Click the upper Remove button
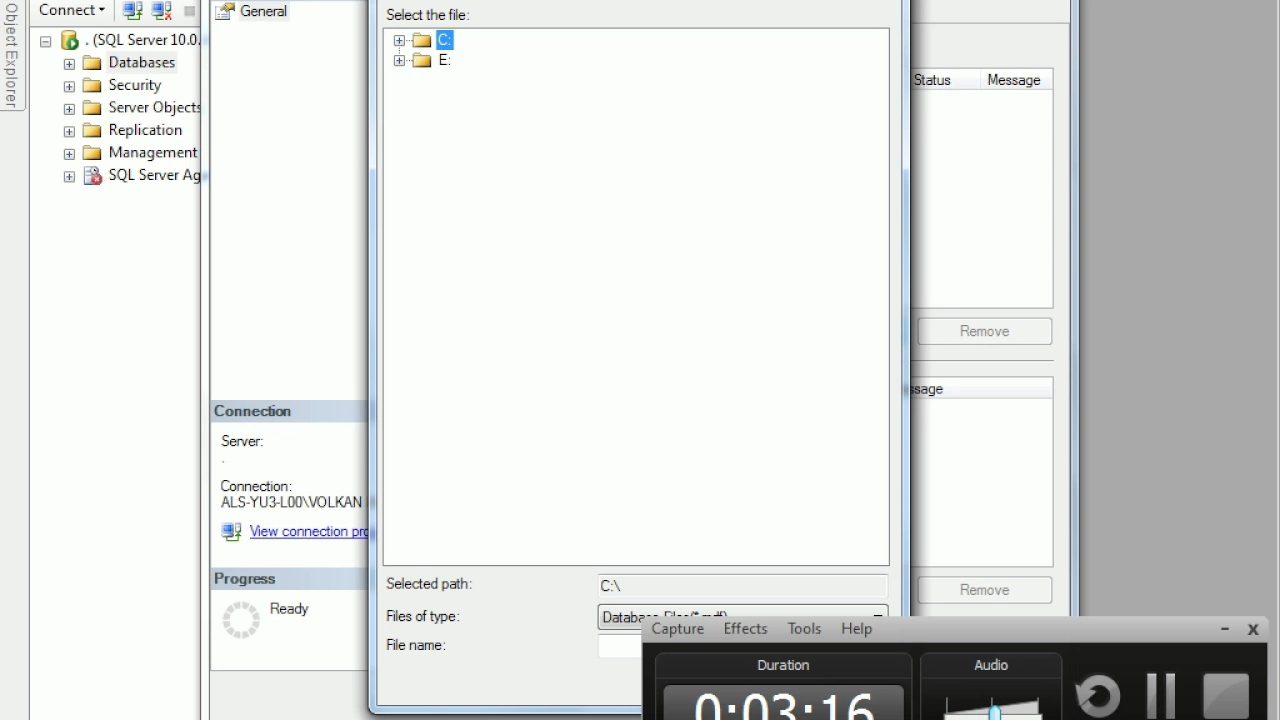The height and width of the screenshot is (720, 1280). coord(985,331)
